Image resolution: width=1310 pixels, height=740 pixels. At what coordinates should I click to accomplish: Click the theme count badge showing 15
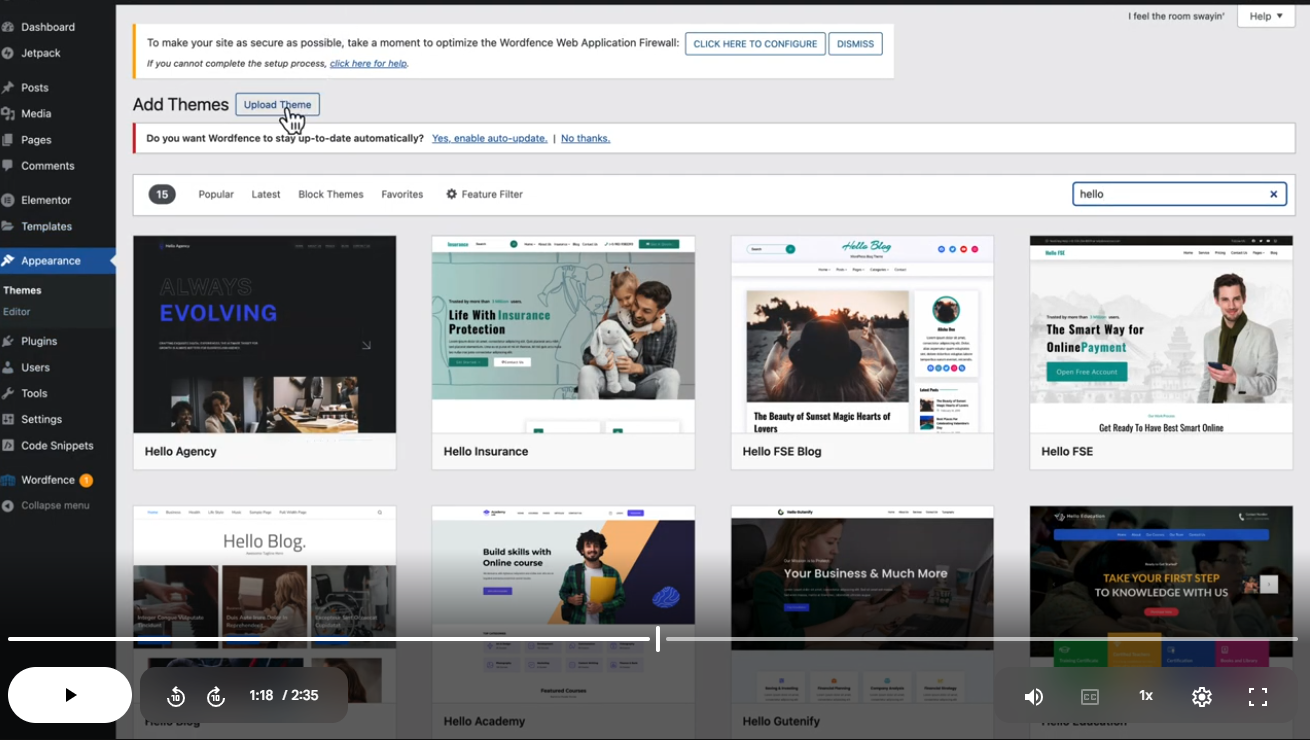[162, 194]
